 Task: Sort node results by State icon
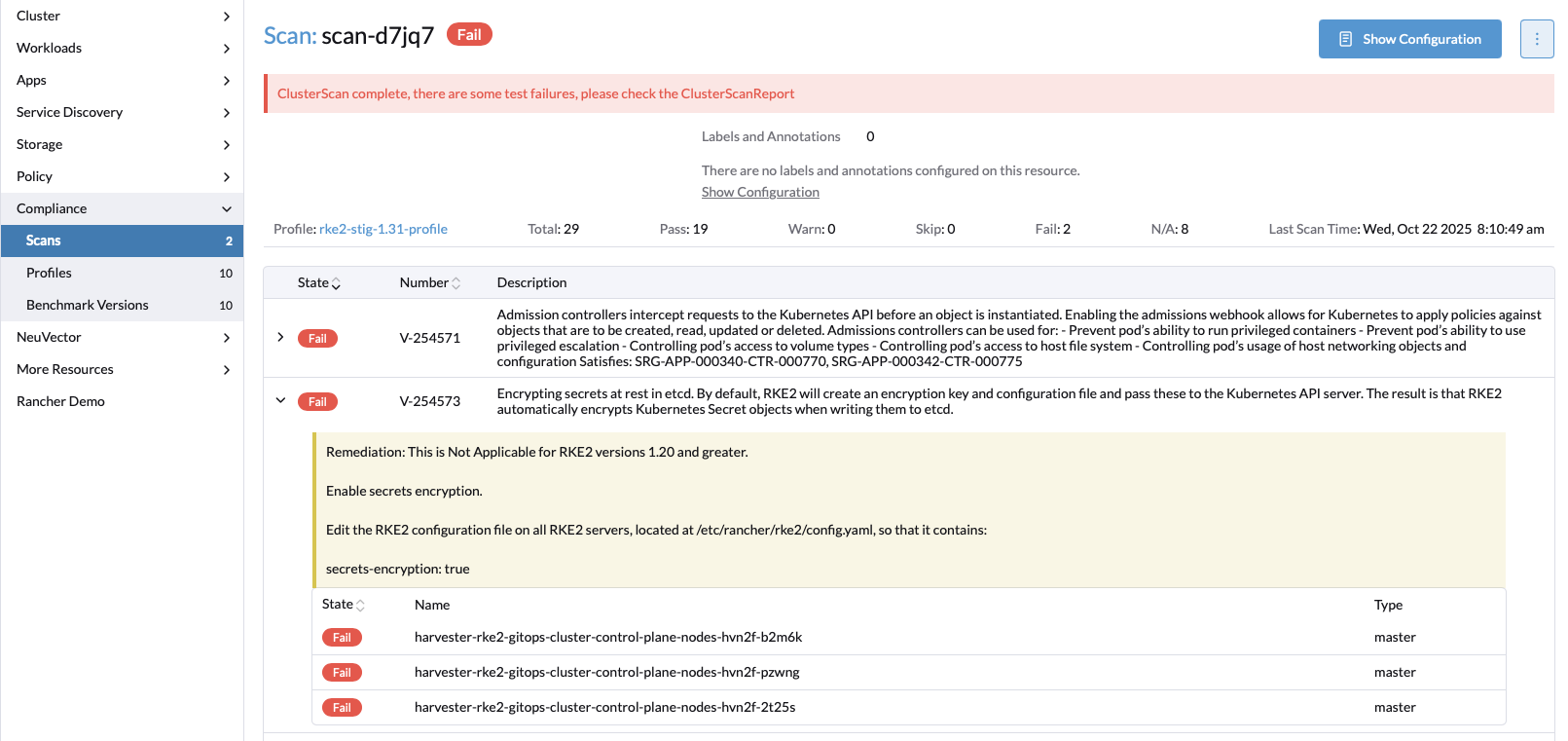click(x=360, y=606)
